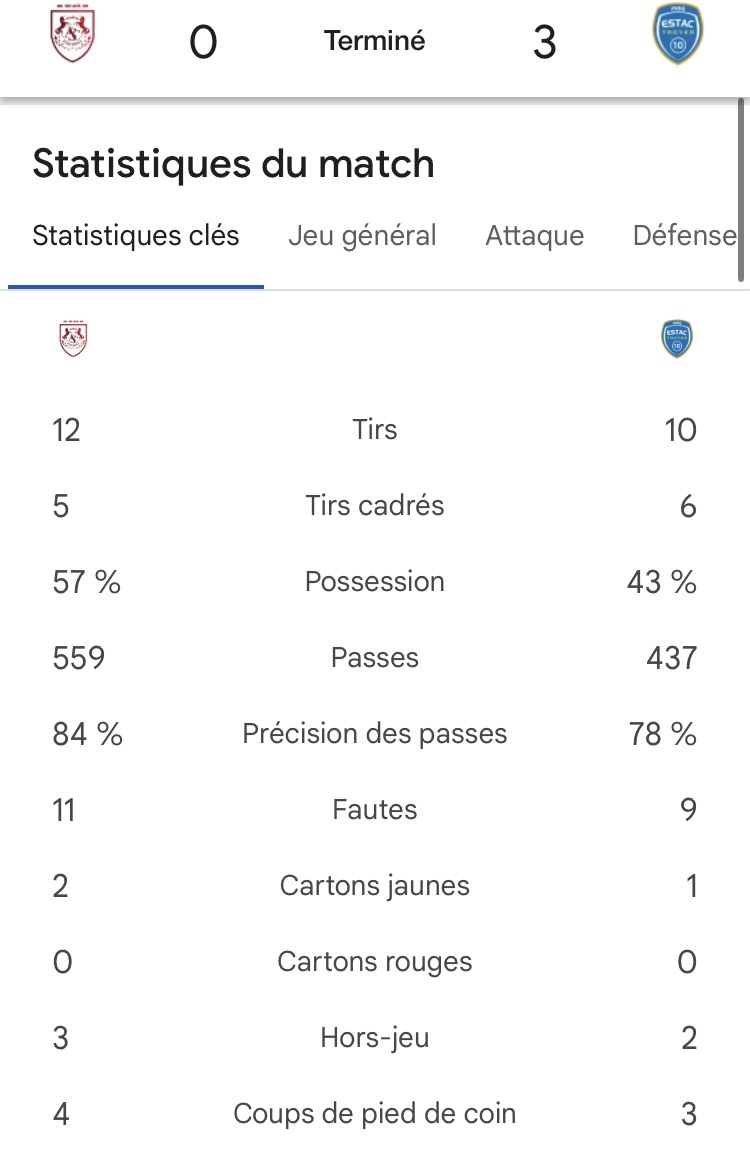
Task: Click the small ESTAC logo above stats
Action: point(677,339)
